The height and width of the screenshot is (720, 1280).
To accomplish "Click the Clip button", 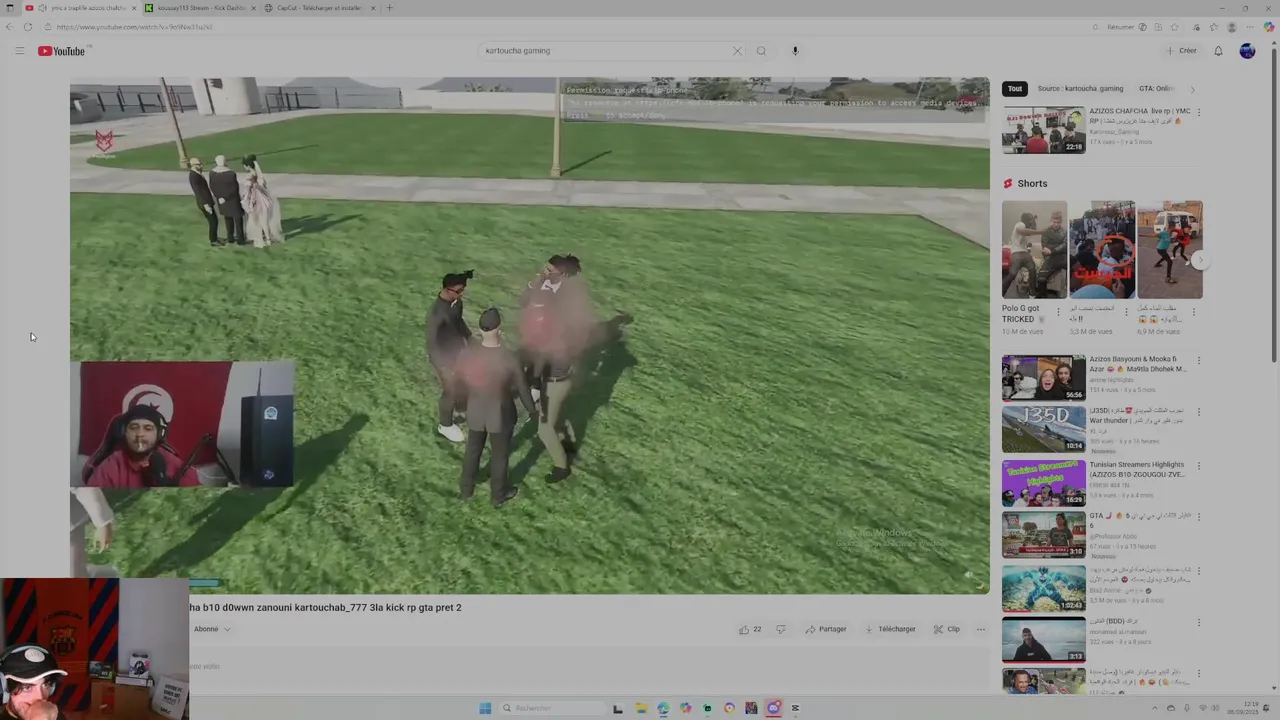I will [x=946, y=629].
